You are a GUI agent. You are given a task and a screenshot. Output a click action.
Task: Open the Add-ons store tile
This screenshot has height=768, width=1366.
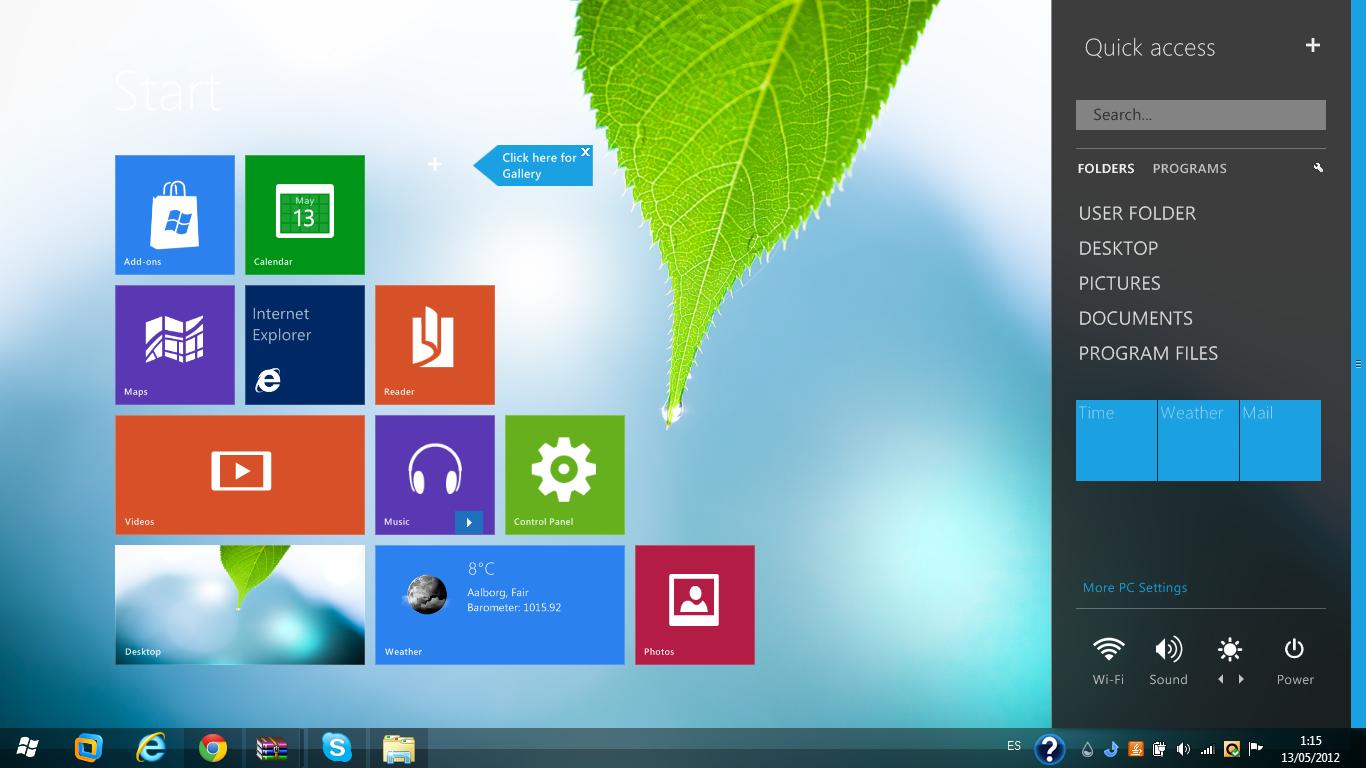tap(175, 214)
